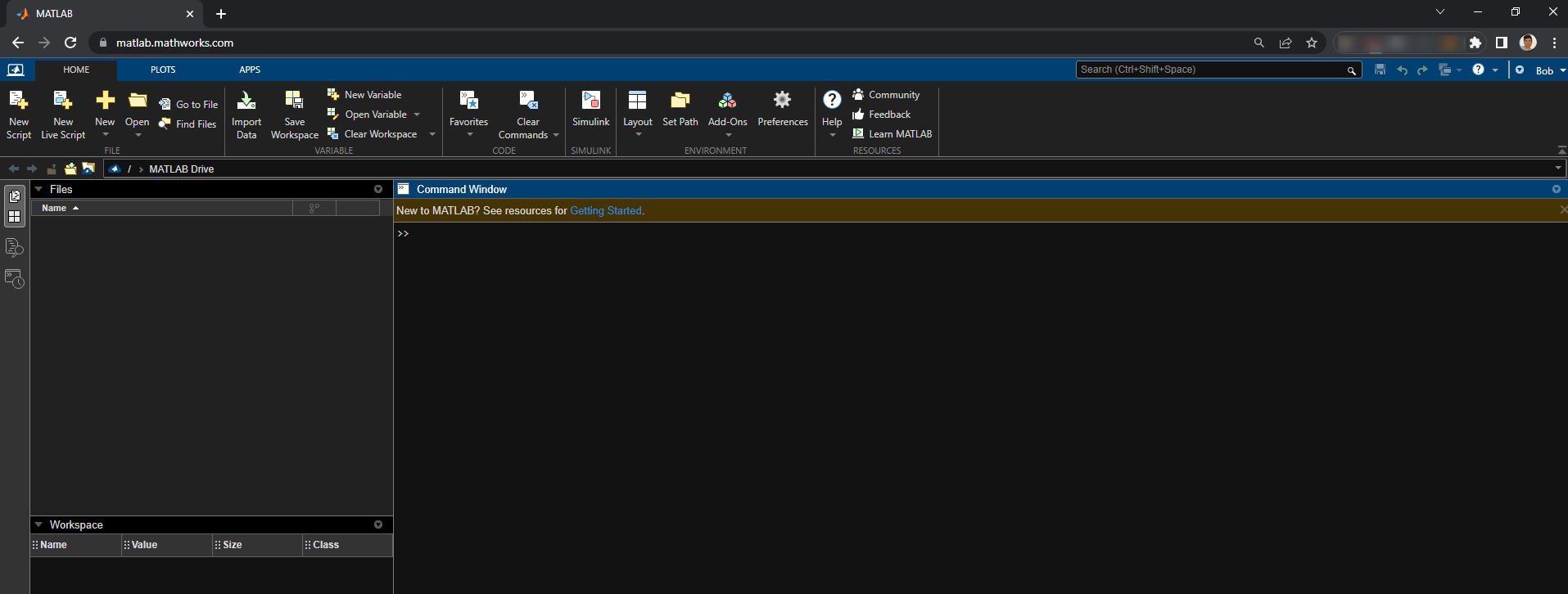The height and width of the screenshot is (594, 1568).
Task: Sort files by Name column
Action: (x=162, y=208)
